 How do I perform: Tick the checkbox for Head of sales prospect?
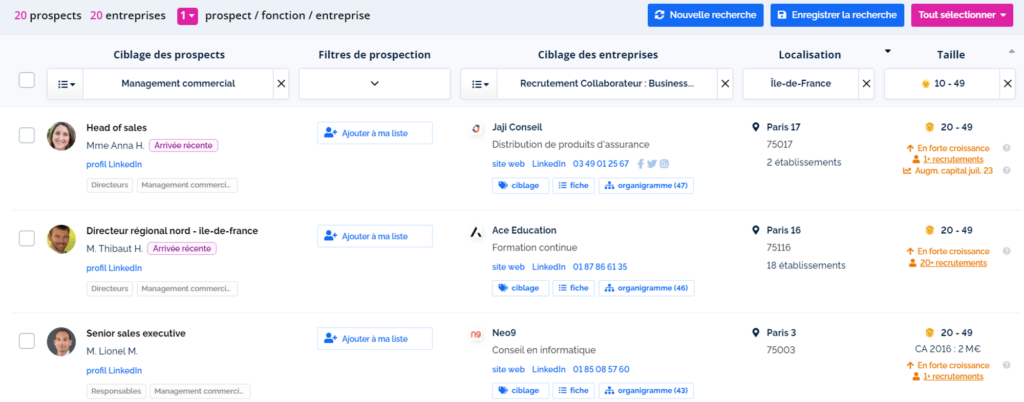pos(27,135)
